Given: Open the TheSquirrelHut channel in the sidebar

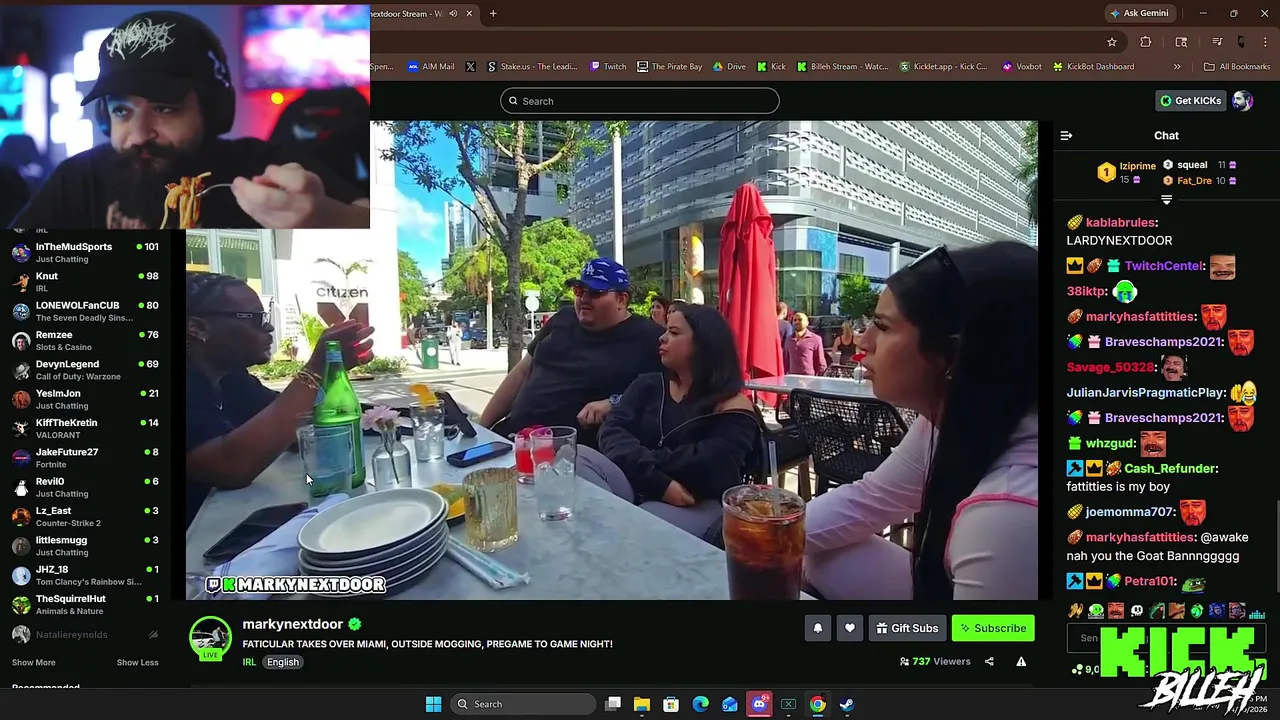Looking at the screenshot, I should (x=85, y=604).
